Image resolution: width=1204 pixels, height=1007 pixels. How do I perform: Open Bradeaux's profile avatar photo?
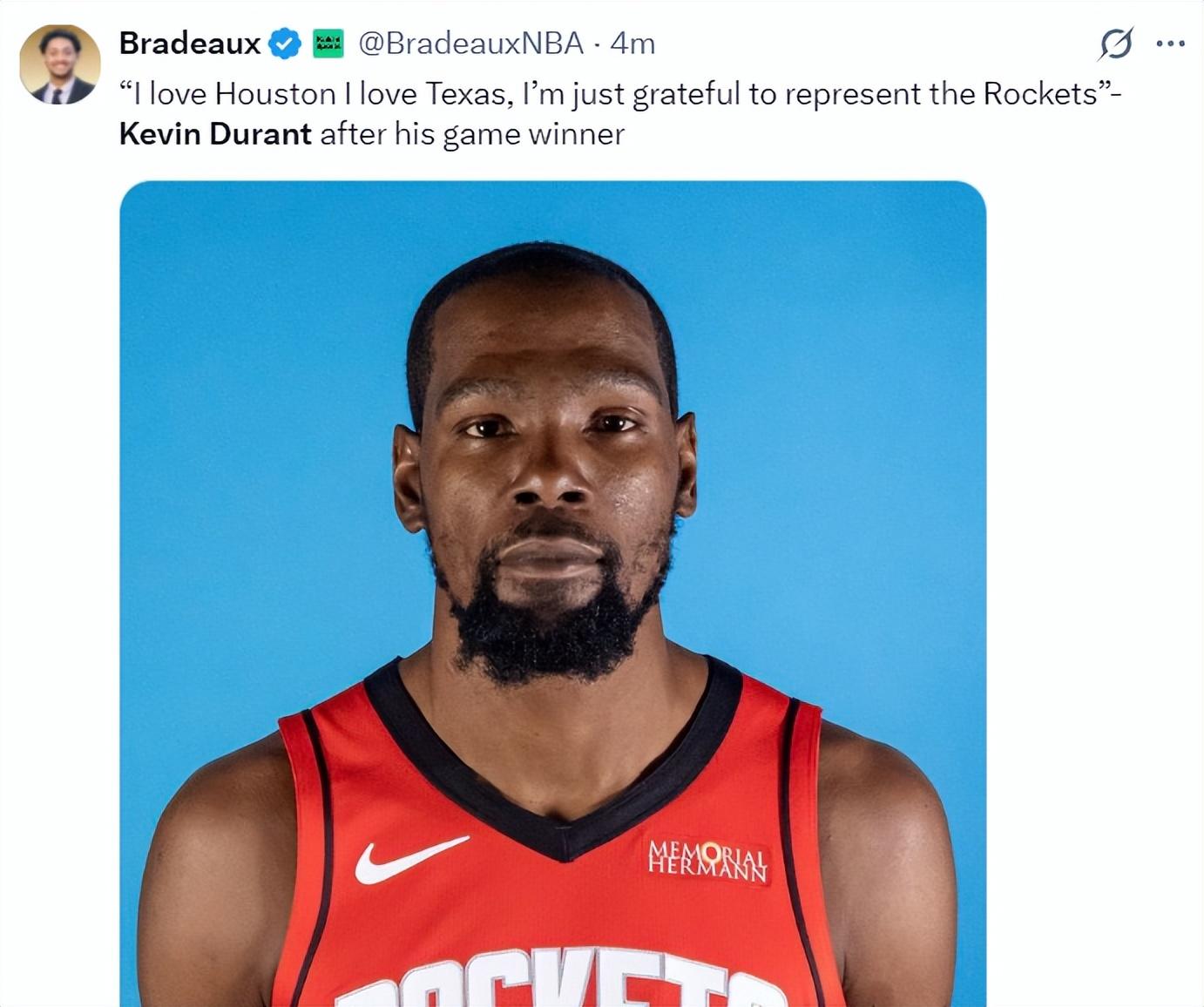(x=60, y=64)
